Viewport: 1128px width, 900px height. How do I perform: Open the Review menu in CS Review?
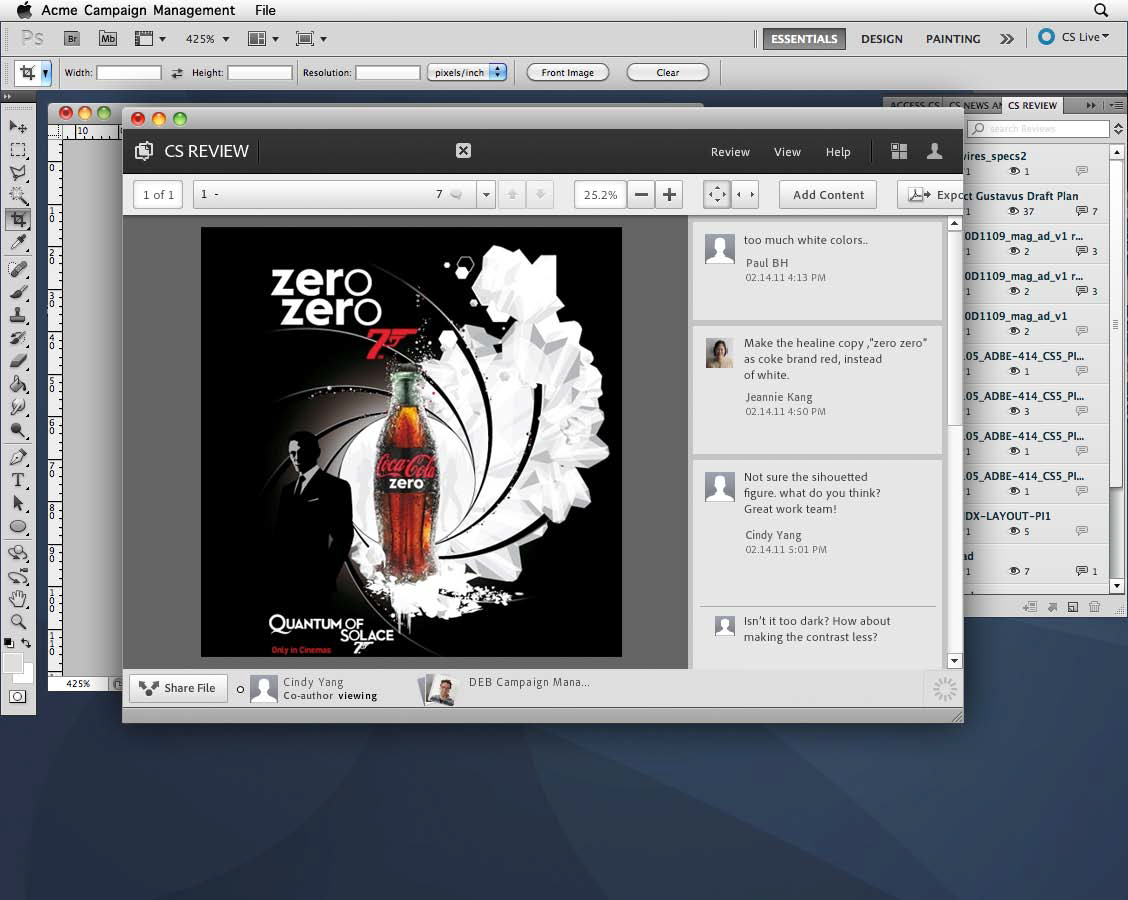730,152
